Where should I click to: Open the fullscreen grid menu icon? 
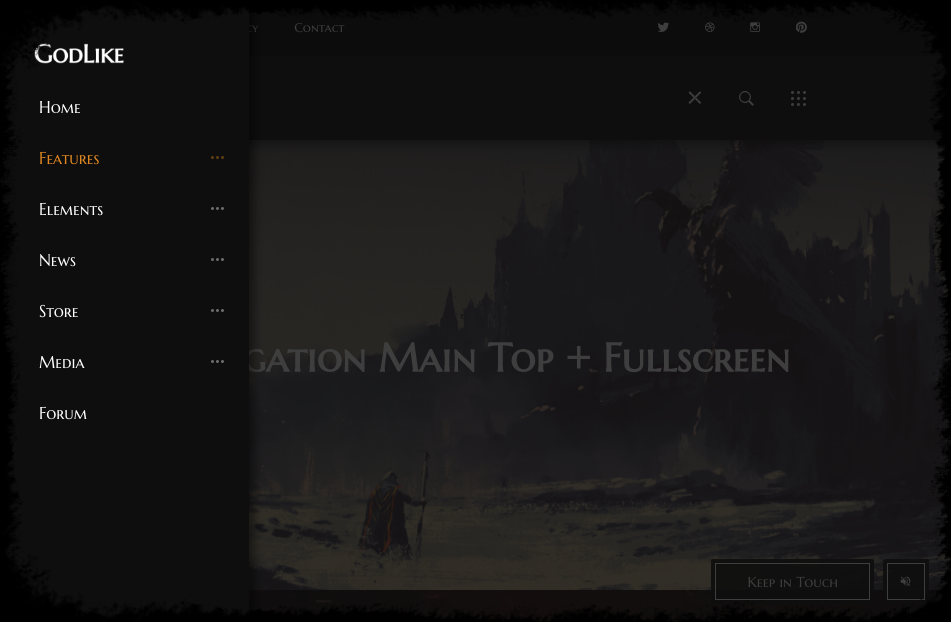(798, 98)
